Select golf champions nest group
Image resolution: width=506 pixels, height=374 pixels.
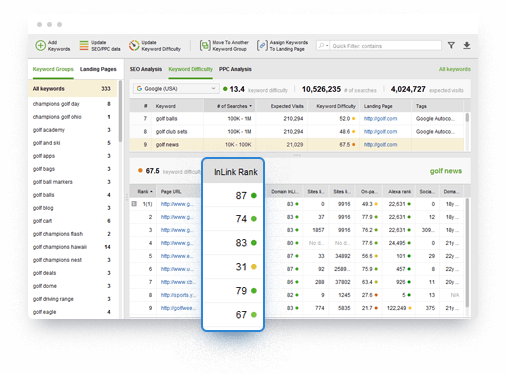[x=73, y=260]
